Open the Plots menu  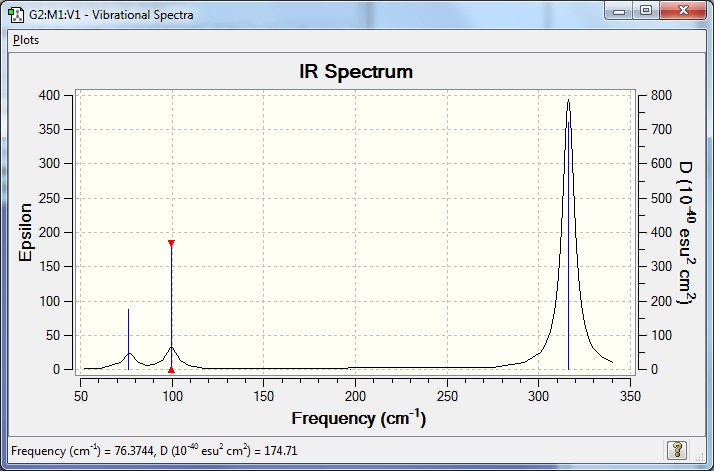(26, 40)
